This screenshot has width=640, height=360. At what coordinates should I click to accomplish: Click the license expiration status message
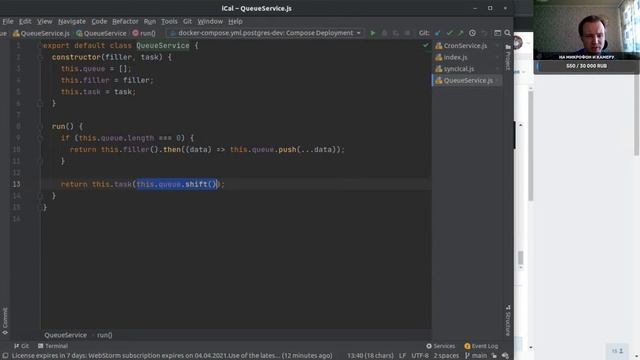point(172,356)
